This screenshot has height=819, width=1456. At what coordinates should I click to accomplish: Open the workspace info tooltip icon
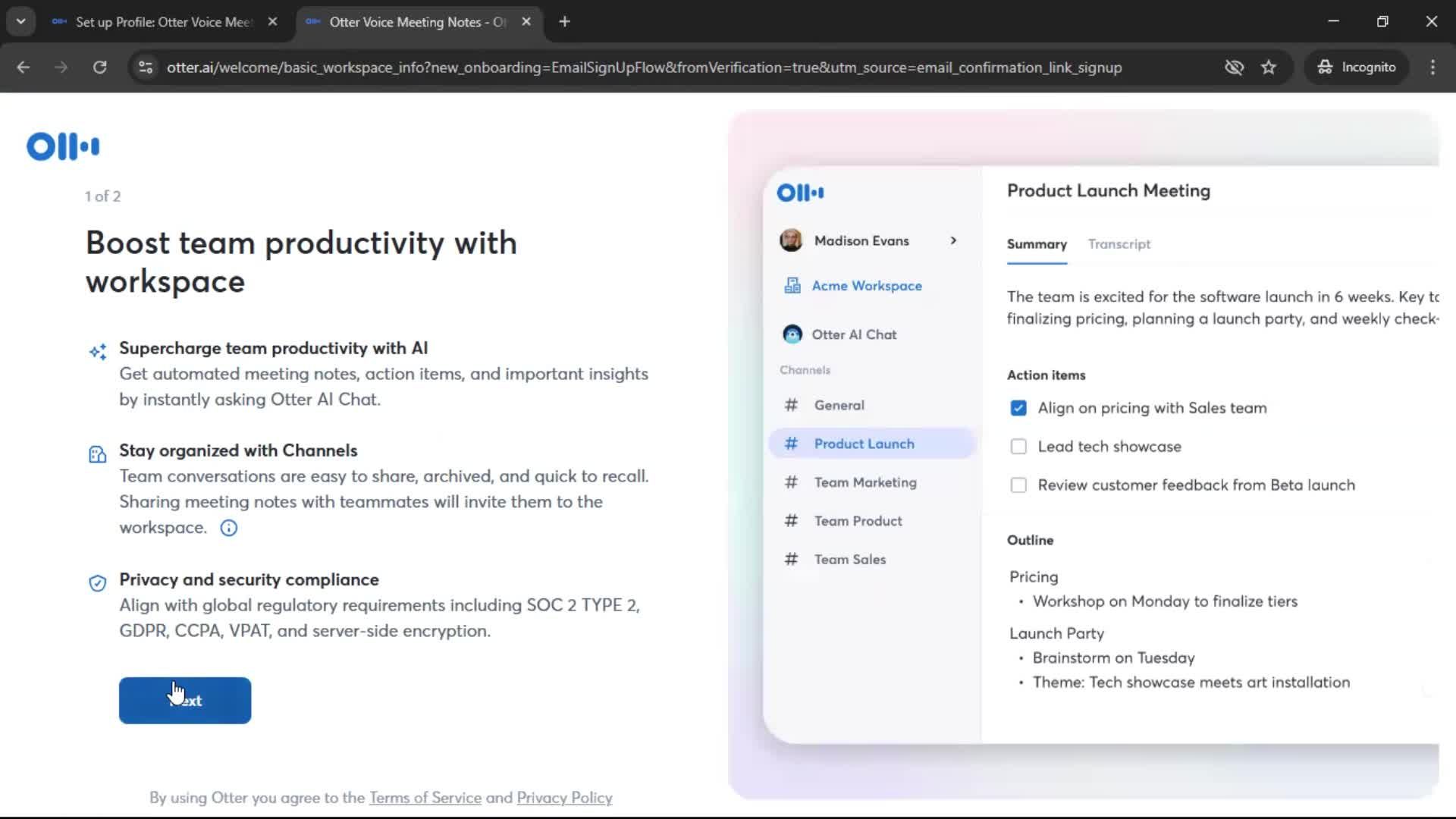point(228,528)
